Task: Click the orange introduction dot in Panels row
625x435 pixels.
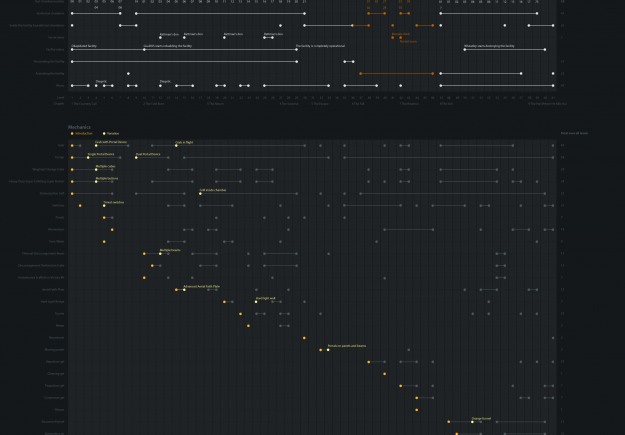Action: tap(104, 217)
